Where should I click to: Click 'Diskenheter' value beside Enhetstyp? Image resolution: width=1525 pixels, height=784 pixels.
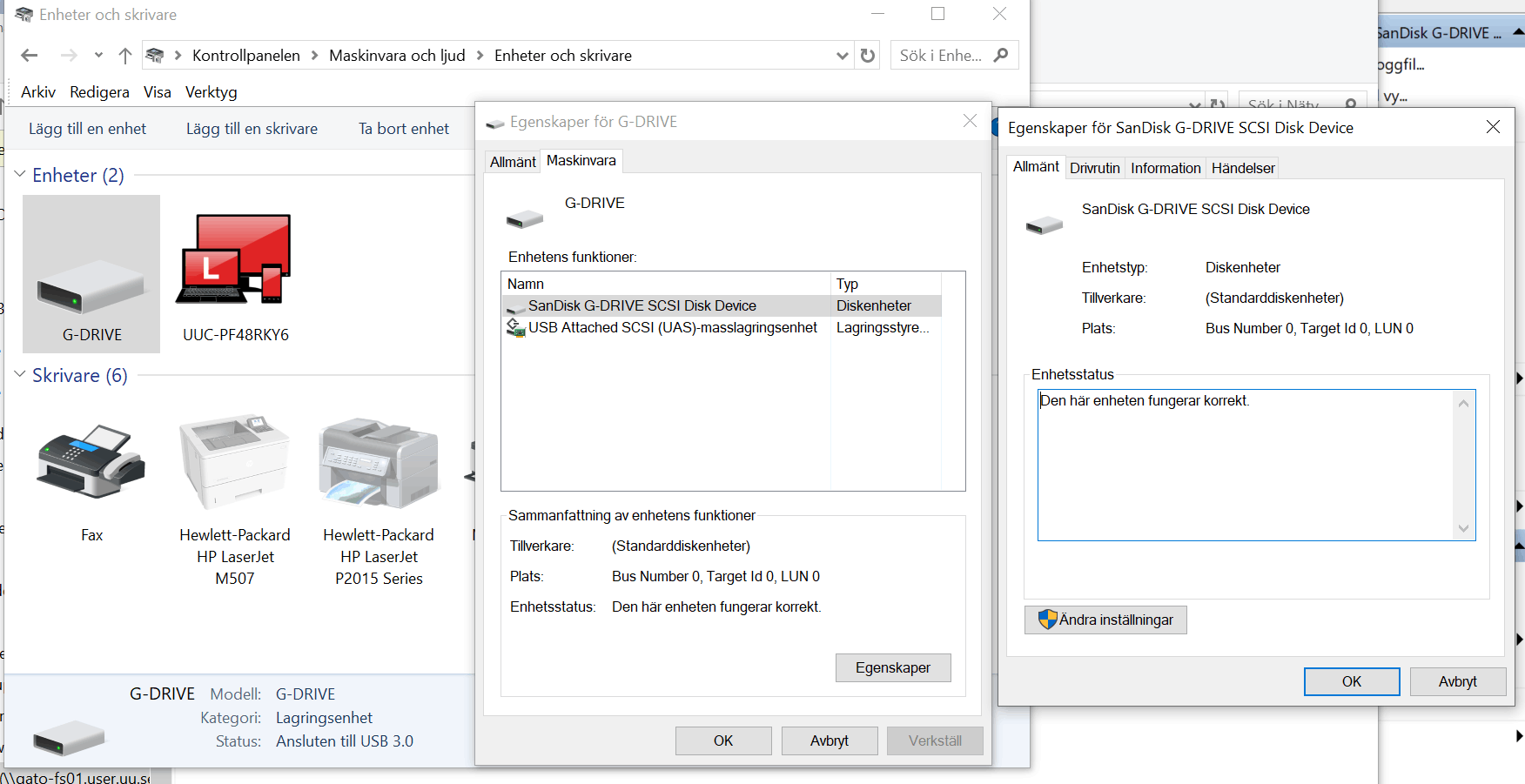[x=1242, y=267]
